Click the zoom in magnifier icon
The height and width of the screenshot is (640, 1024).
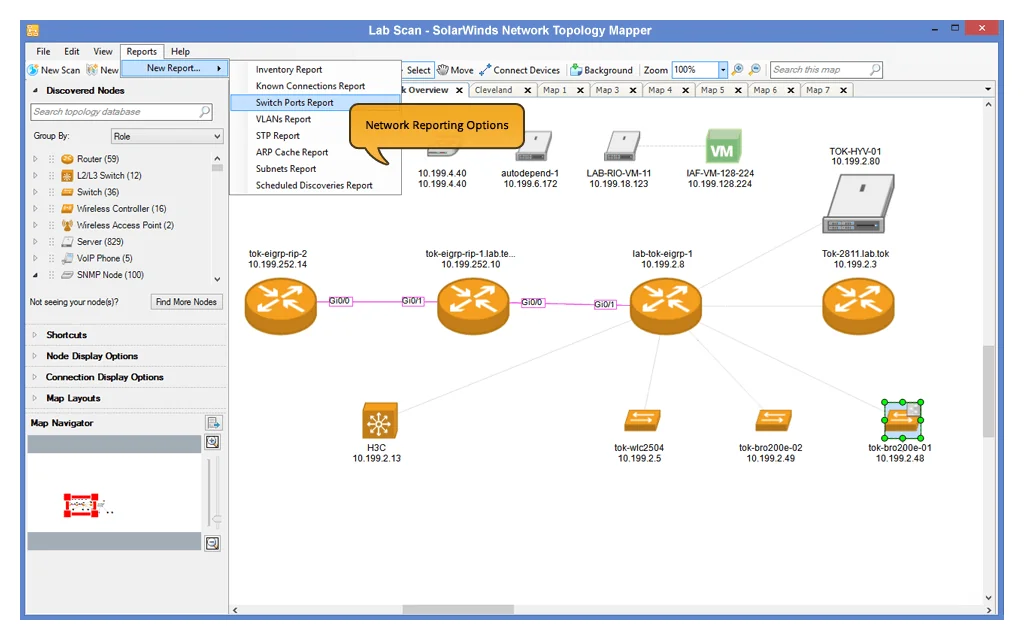point(737,70)
